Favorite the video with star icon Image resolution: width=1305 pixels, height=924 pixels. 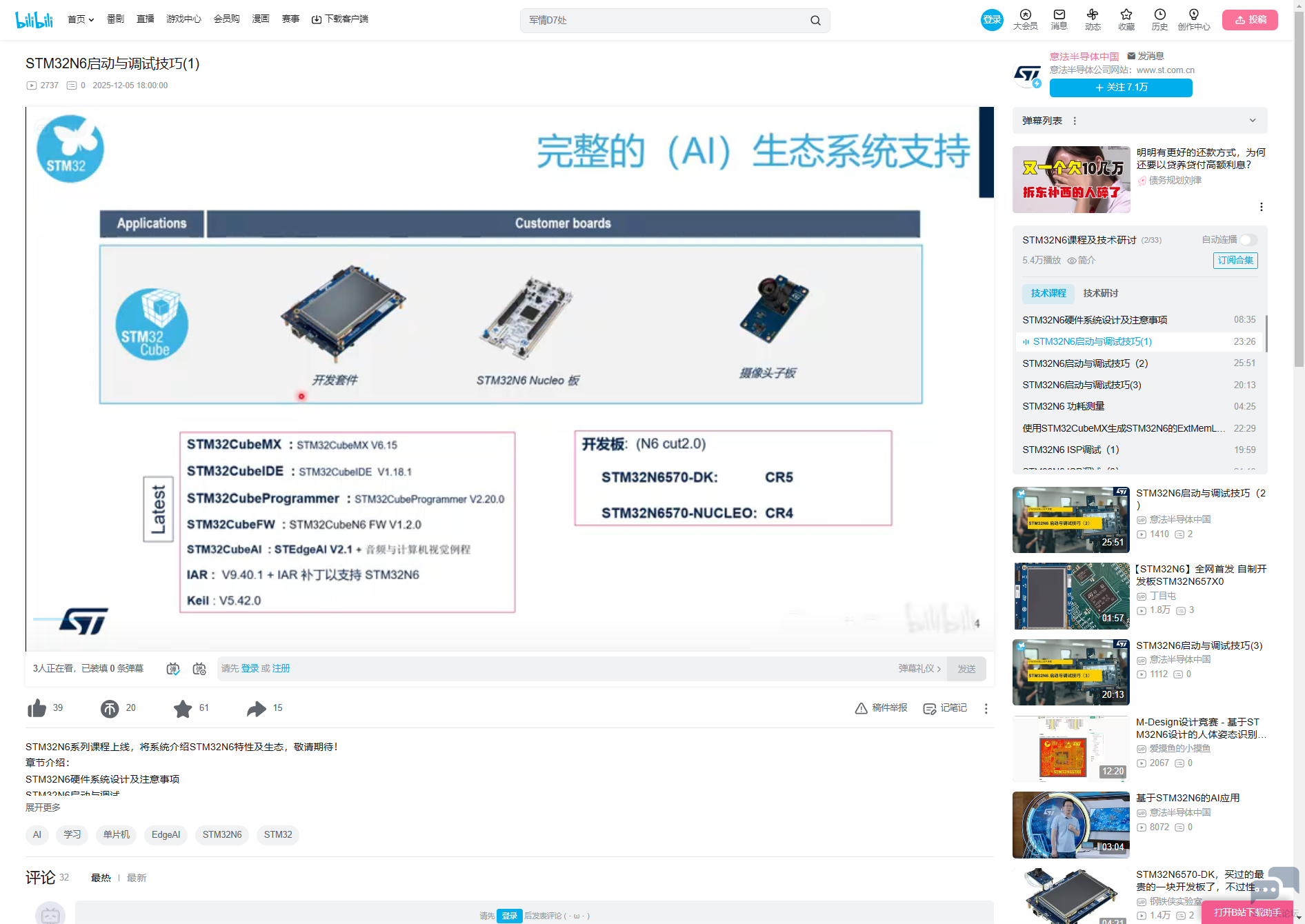point(183,708)
